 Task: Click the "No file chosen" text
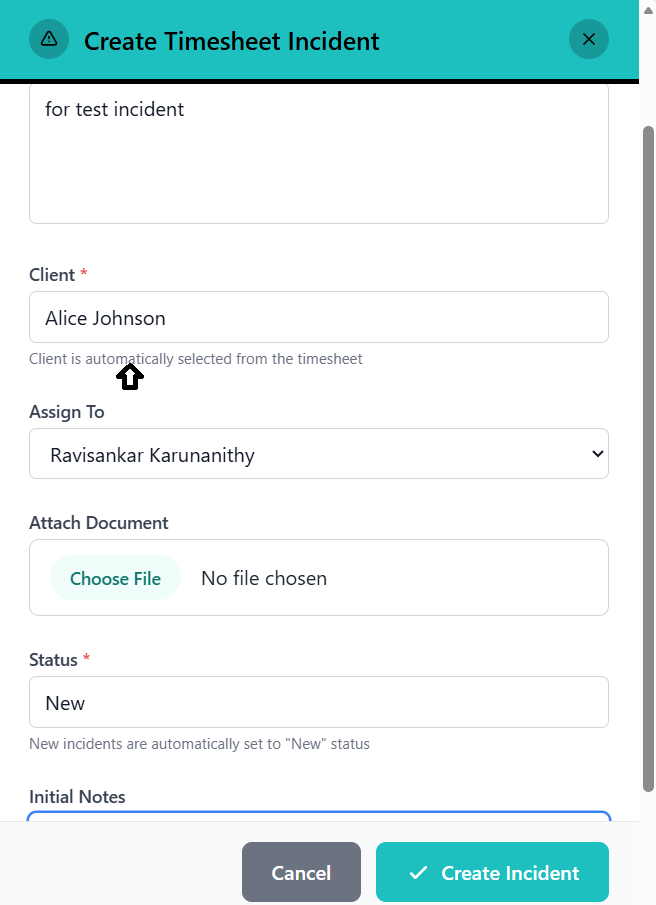[264, 578]
